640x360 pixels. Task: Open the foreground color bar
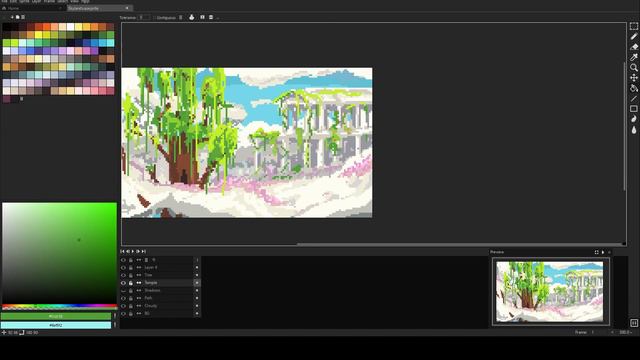tap(56, 316)
